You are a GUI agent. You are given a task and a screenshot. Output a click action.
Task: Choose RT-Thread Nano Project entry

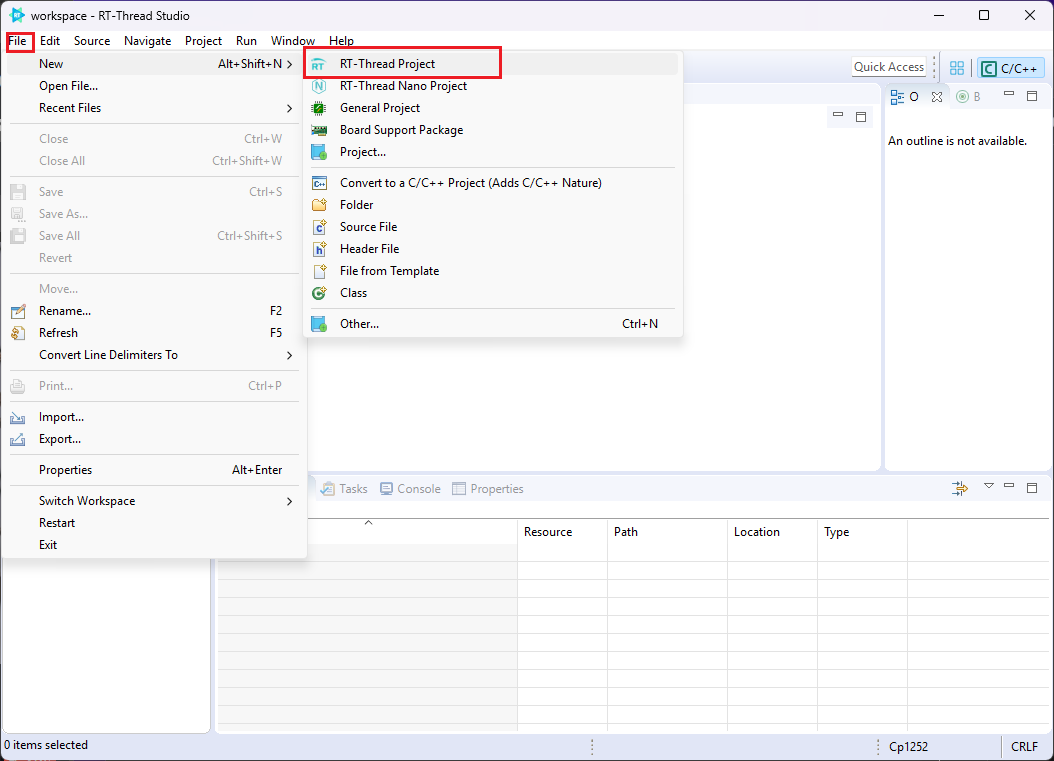(403, 86)
